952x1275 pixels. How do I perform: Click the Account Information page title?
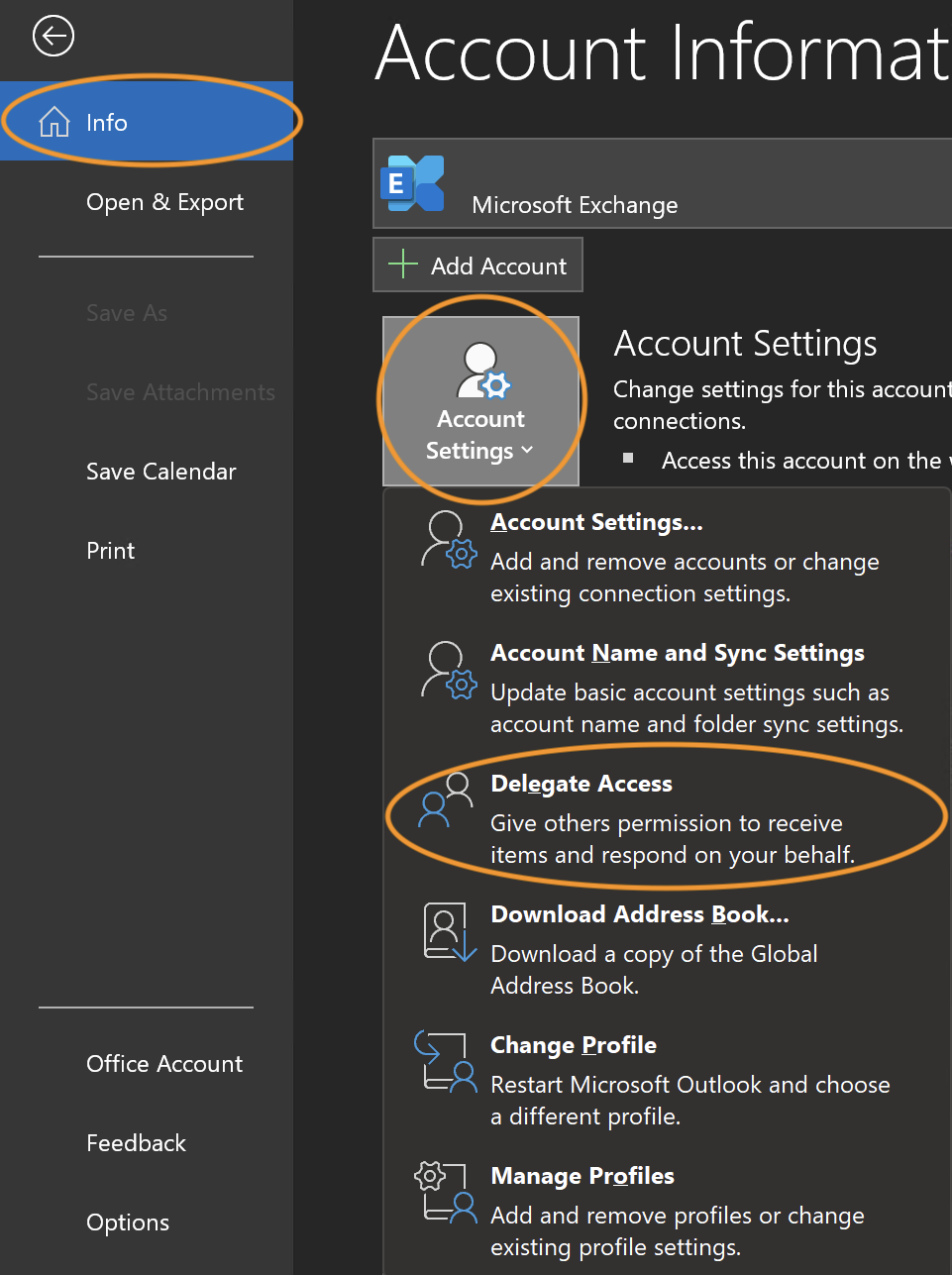(x=663, y=53)
